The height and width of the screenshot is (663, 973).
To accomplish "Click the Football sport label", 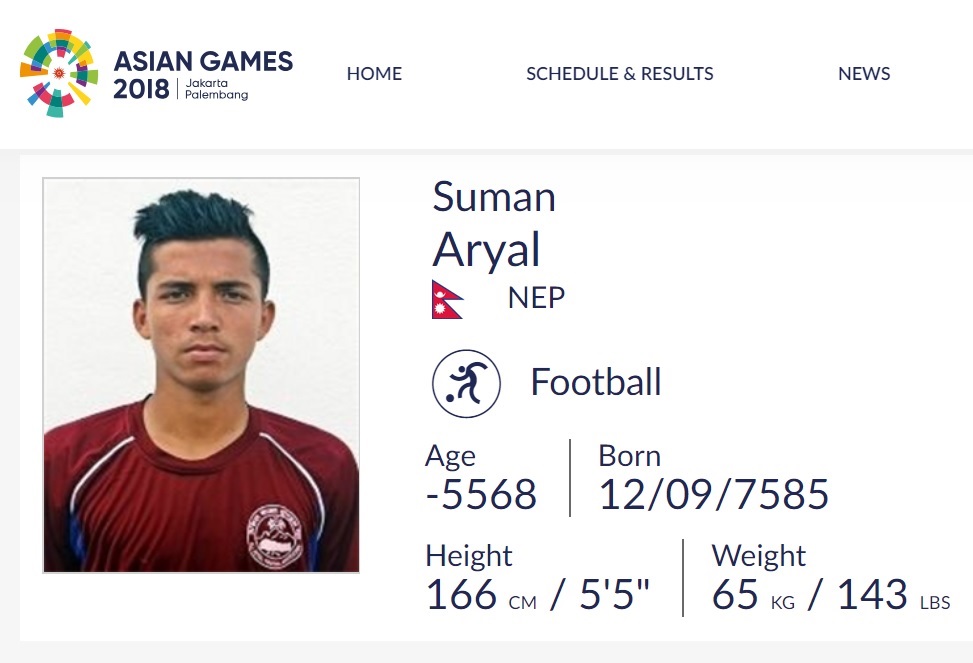I will coord(596,382).
